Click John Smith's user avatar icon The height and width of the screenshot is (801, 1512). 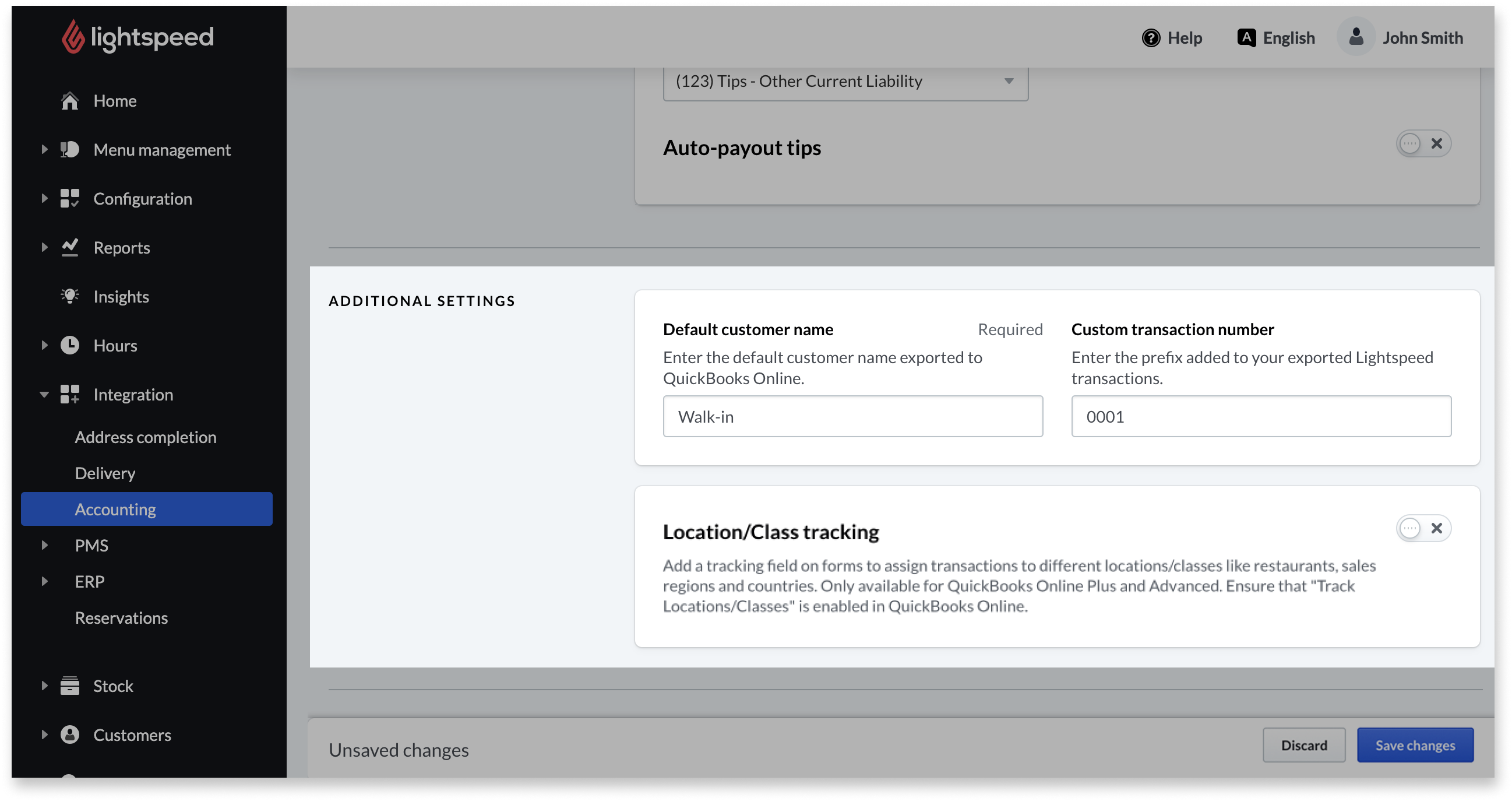[x=1356, y=37]
